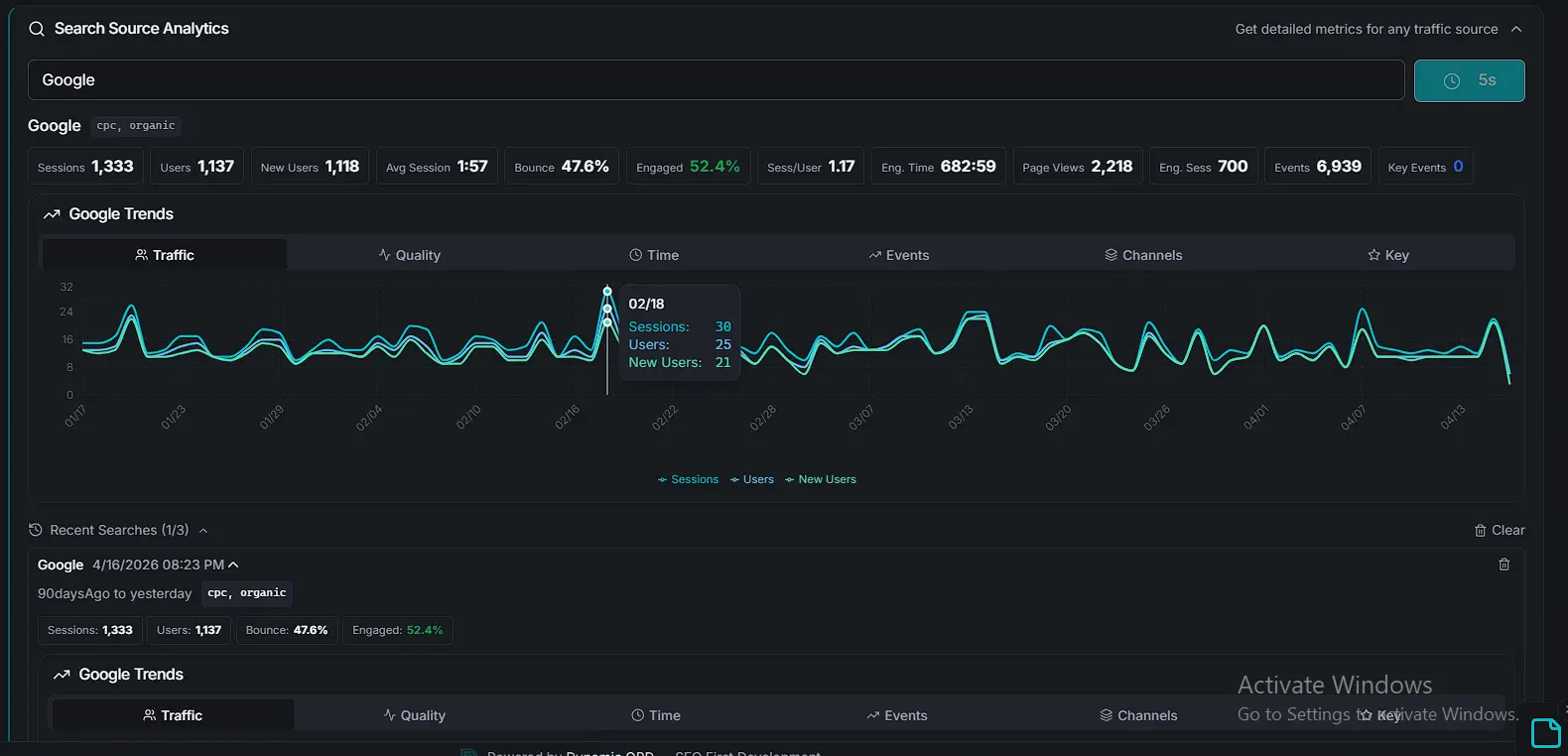Click the history clock icon beside Recent Searches
The height and width of the screenshot is (756, 1568).
pos(36,530)
